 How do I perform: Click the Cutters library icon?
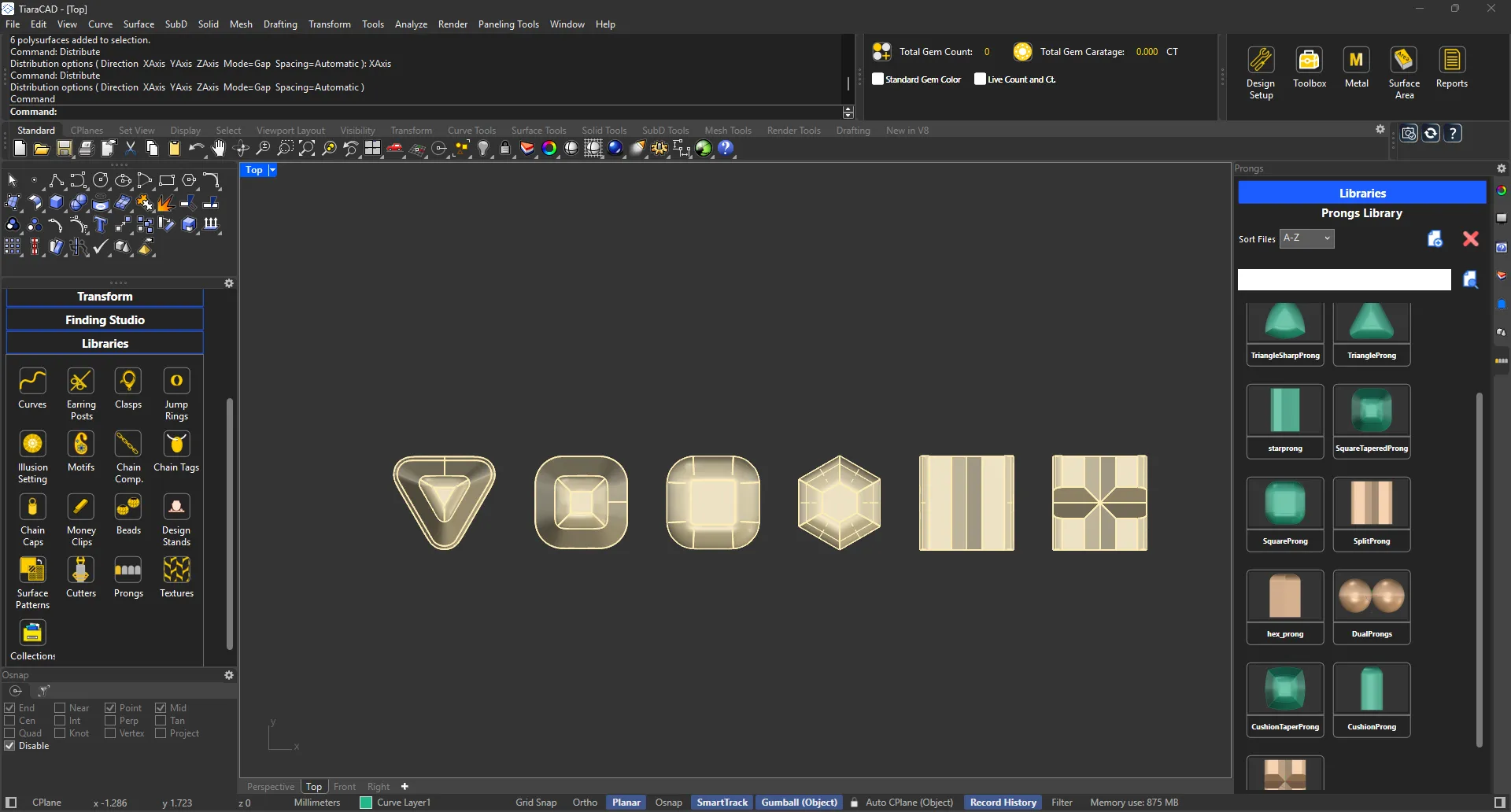coord(80,570)
